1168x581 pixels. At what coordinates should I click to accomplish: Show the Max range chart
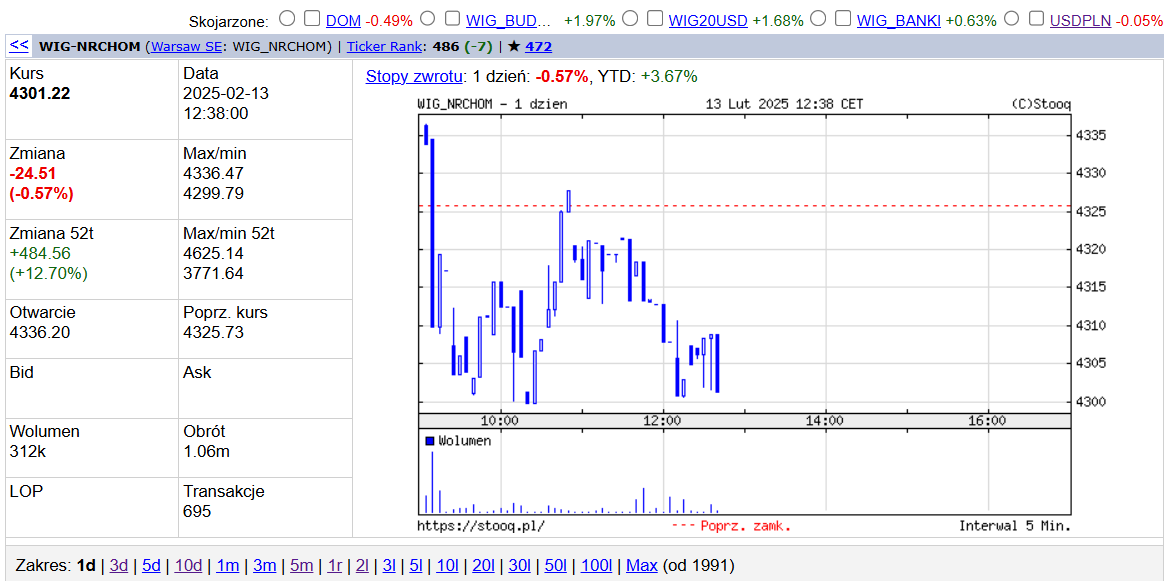coord(641,565)
